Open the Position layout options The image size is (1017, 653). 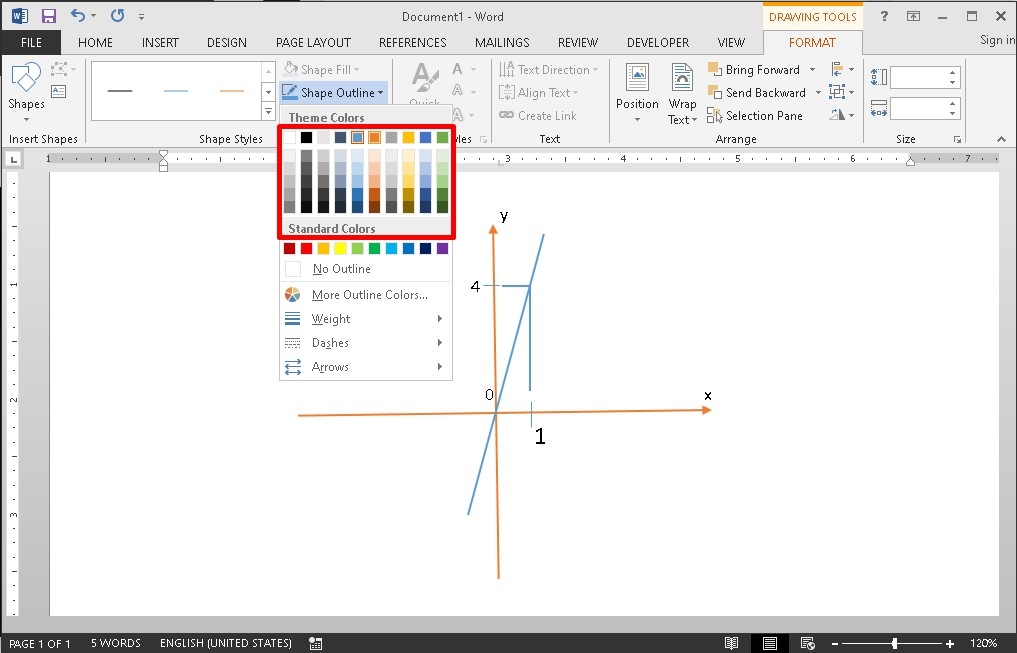tap(637, 93)
